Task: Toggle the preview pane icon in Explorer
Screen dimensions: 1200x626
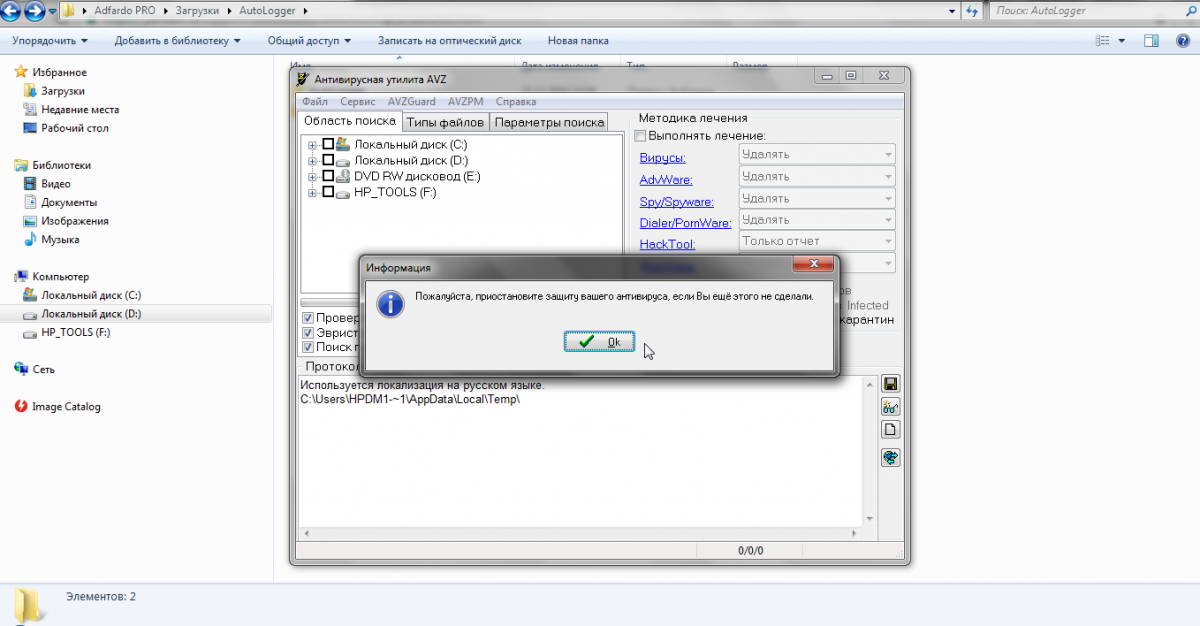Action: [x=1152, y=41]
